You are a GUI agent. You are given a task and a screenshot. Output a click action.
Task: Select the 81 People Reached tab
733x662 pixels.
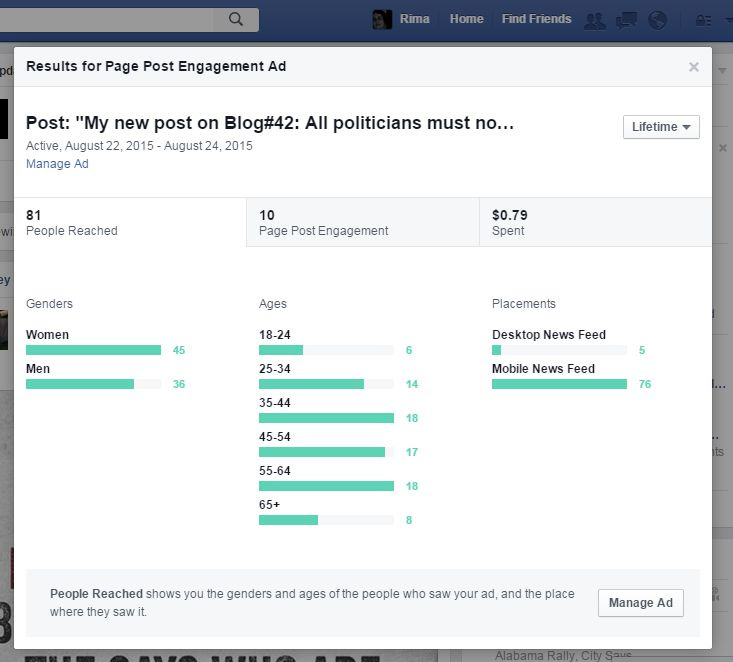(x=130, y=223)
